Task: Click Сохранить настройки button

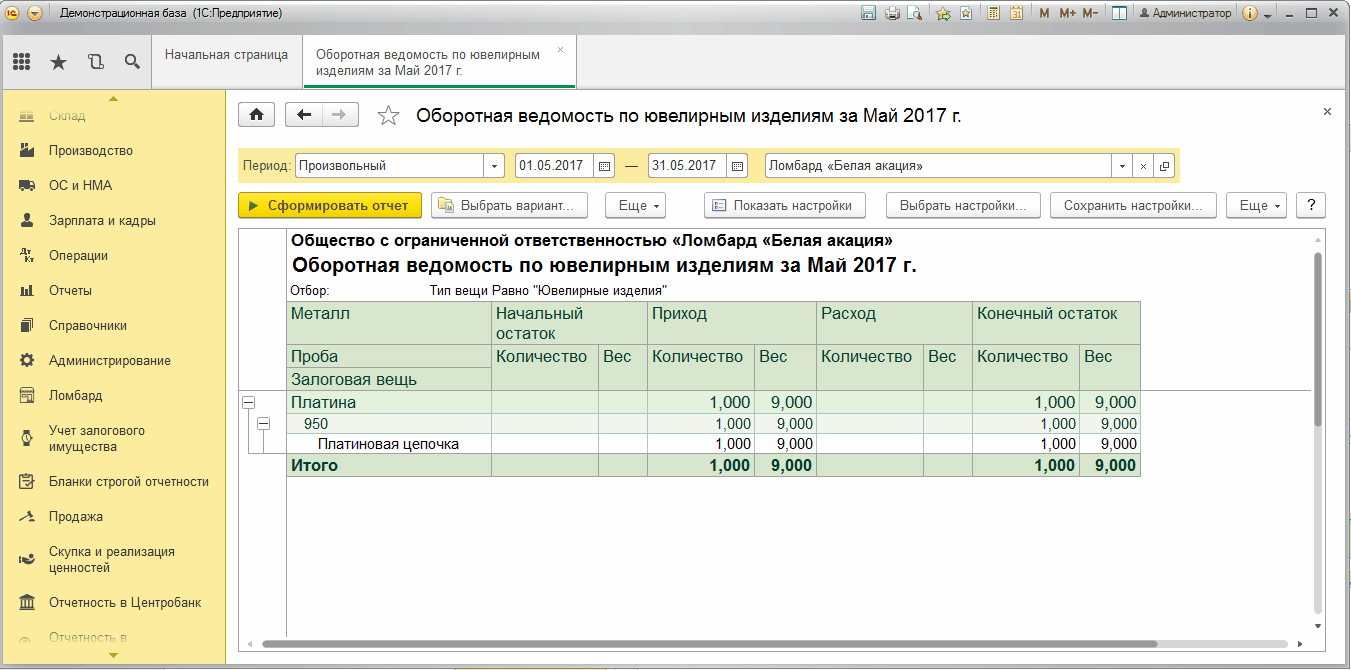Action: tap(1132, 205)
